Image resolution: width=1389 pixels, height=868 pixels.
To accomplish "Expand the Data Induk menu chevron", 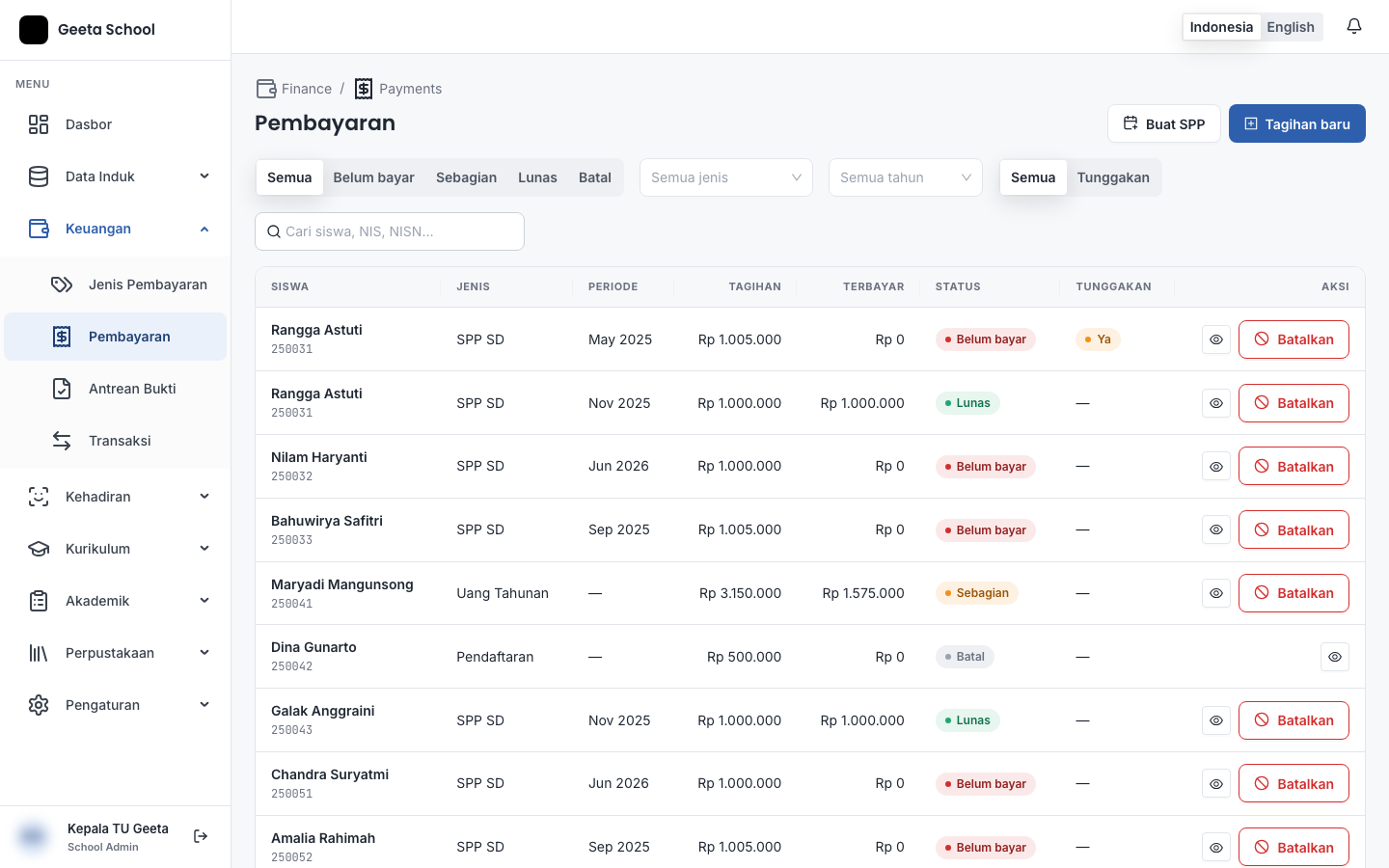I will pos(204,176).
